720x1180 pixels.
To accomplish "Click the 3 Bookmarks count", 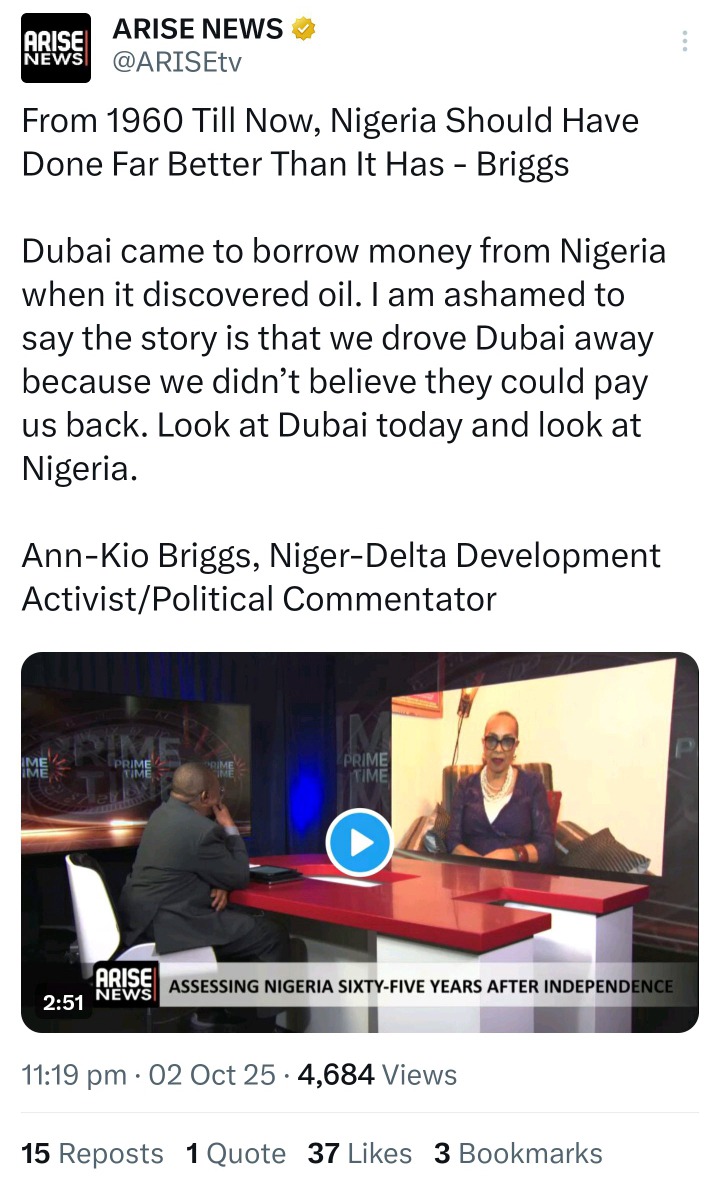I will [518, 1153].
